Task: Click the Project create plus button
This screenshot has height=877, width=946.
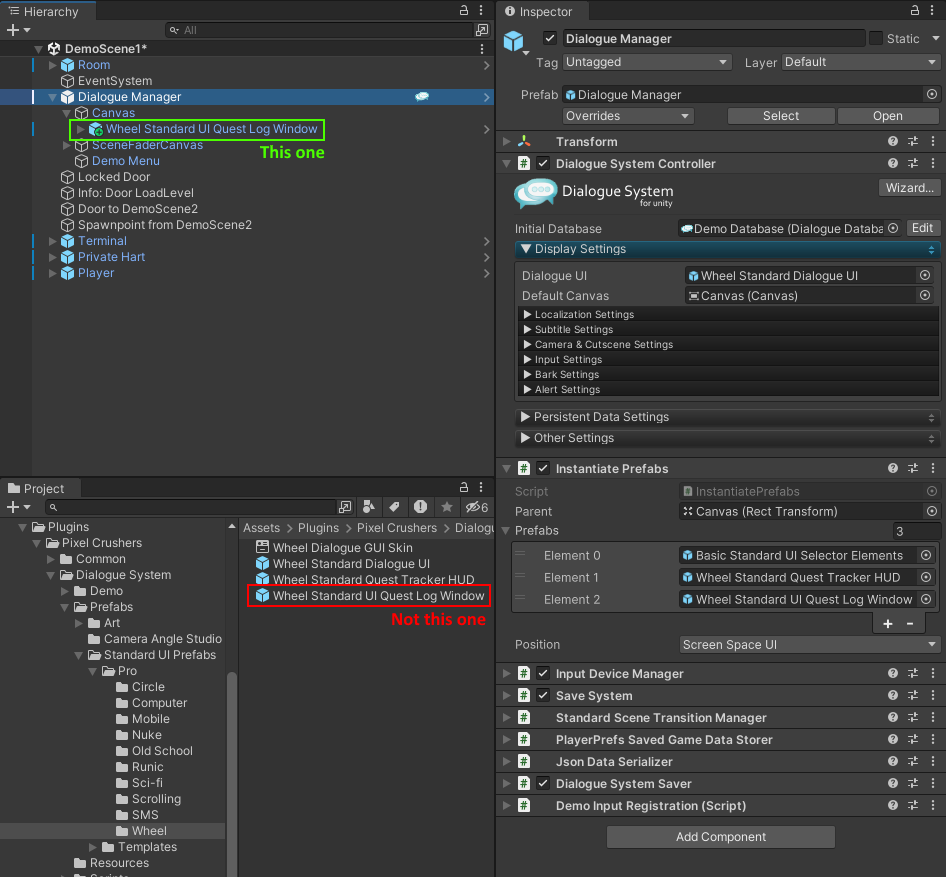Action: click(x=13, y=507)
